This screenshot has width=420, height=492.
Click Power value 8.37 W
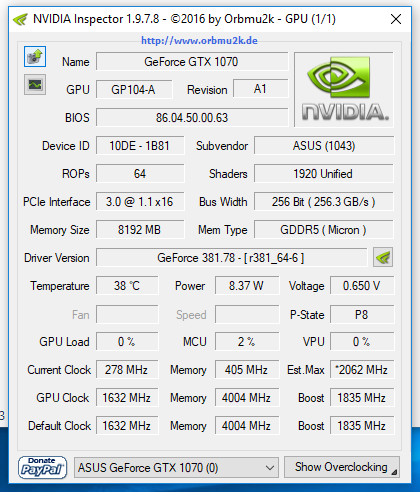247,286
